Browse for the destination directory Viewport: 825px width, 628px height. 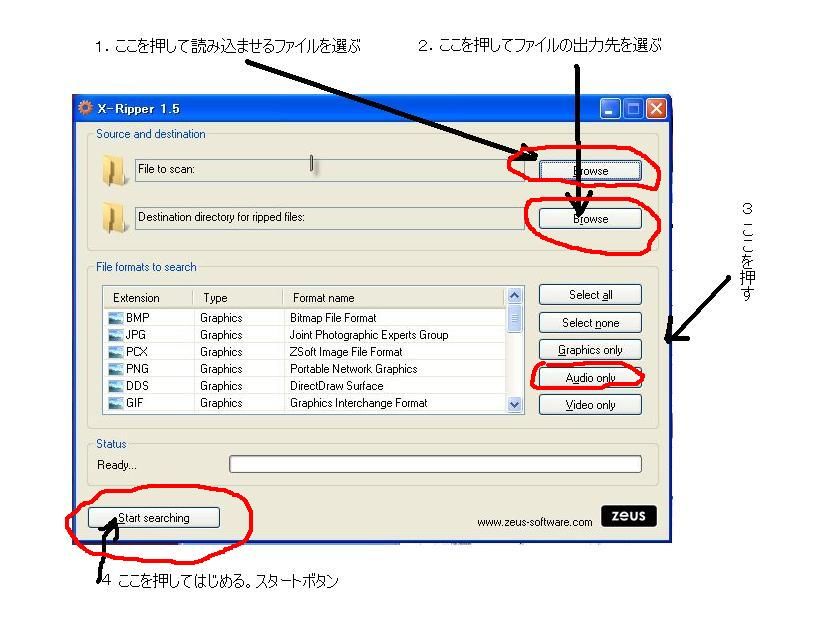click(x=590, y=219)
